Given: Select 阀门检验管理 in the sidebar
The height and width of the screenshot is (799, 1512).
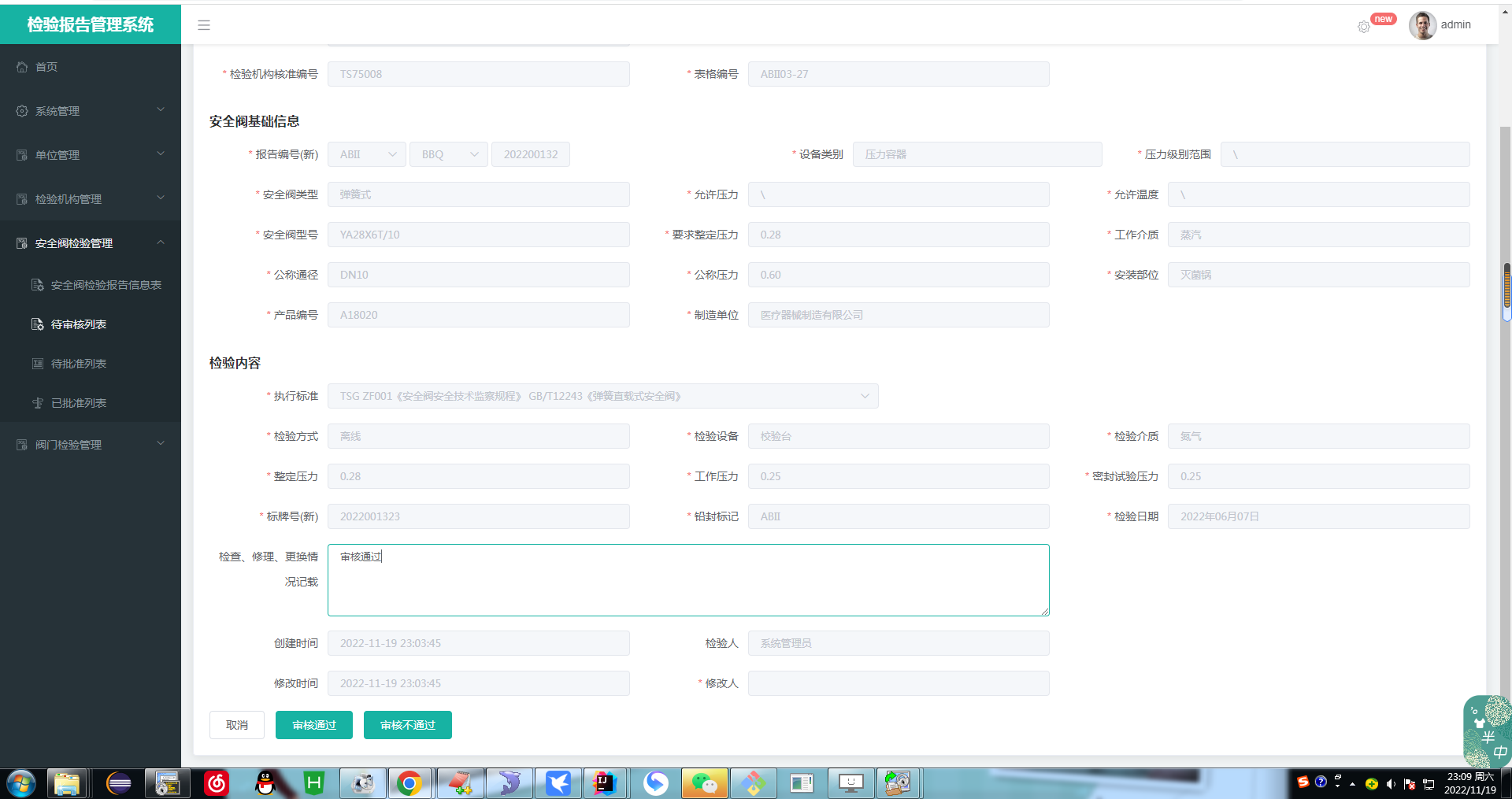Looking at the screenshot, I should [69, 445].
